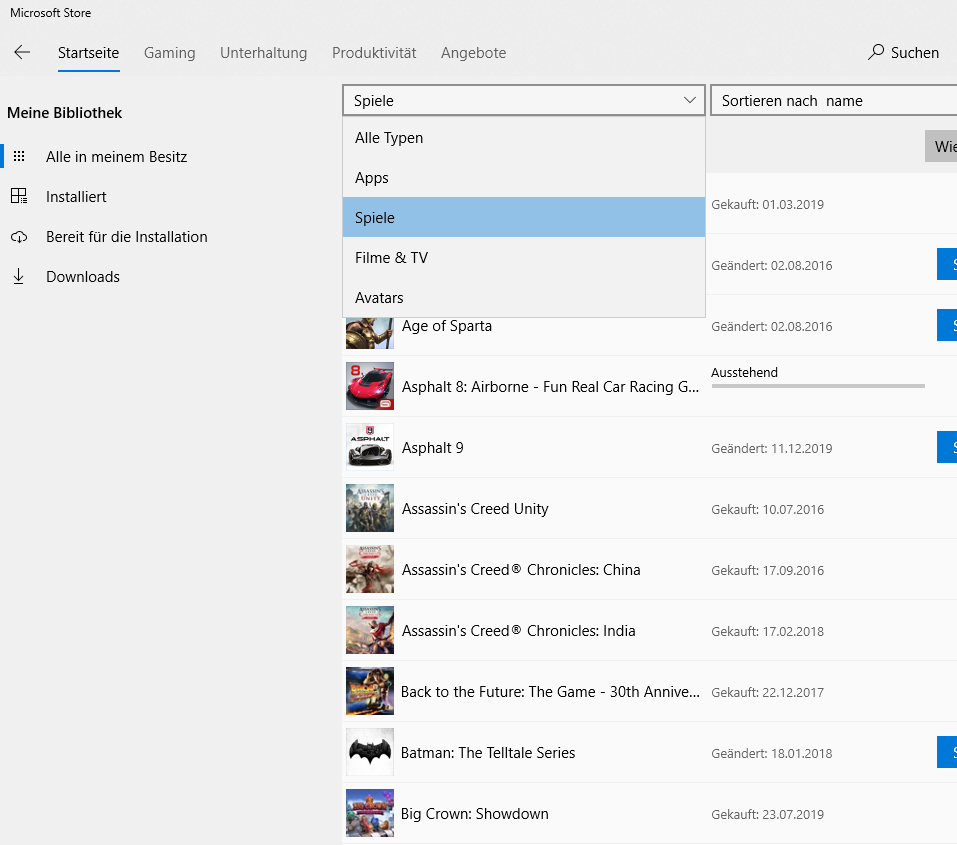The image size is (957, 845).
Task: Switch to the Startseite tab
Action: [88, 53]
